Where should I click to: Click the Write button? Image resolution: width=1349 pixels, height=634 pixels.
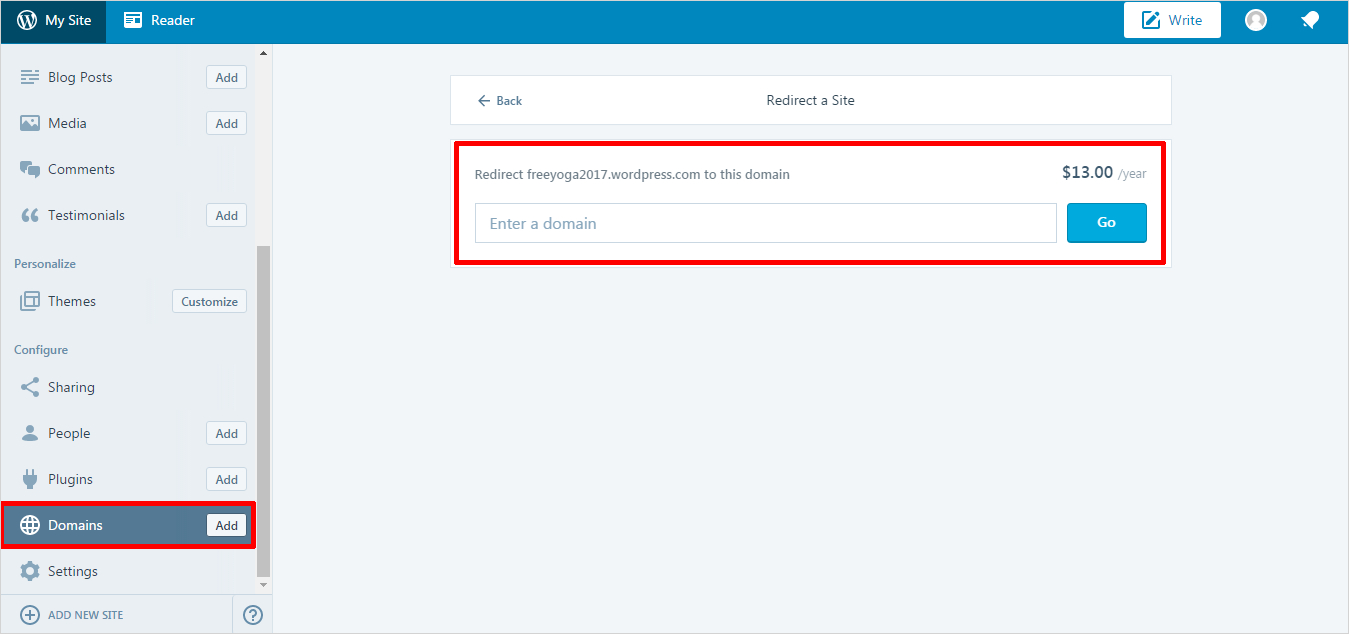(1171, 20)
